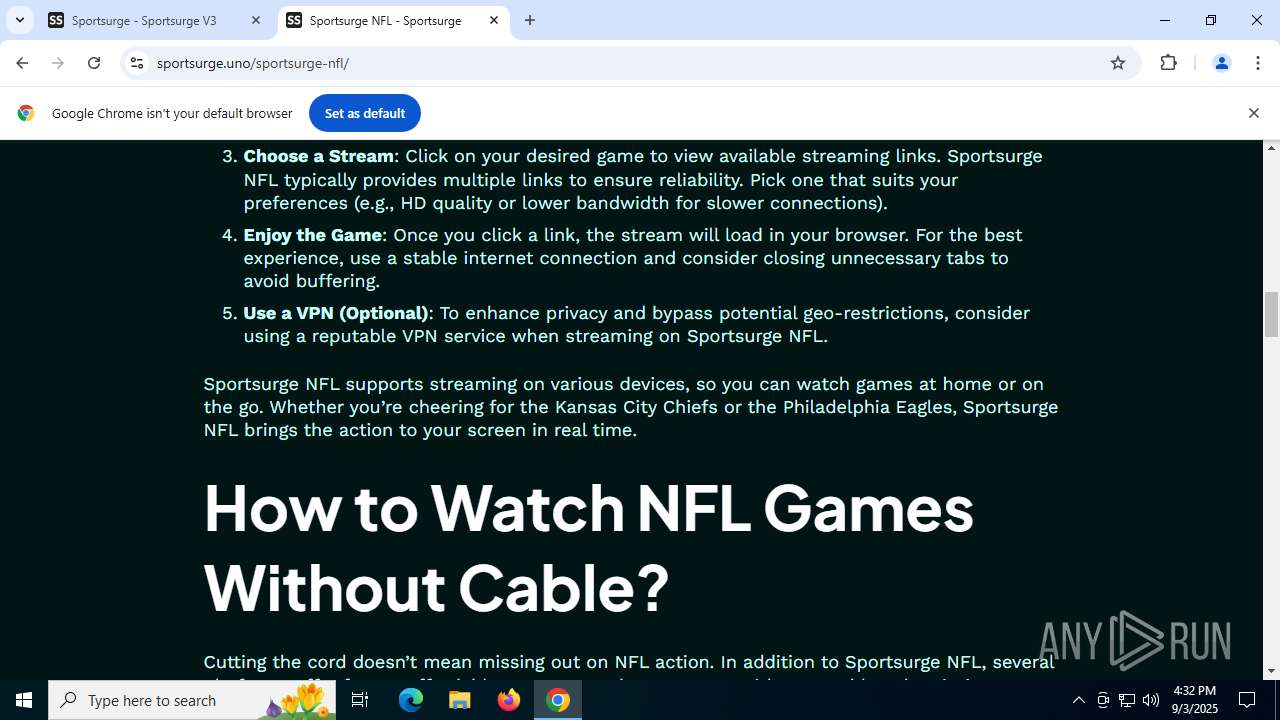This screenshot has width=1280, height=720.
Task: Open a new tab with plus button
Action: pyautogui.click(x=530, y=20)
